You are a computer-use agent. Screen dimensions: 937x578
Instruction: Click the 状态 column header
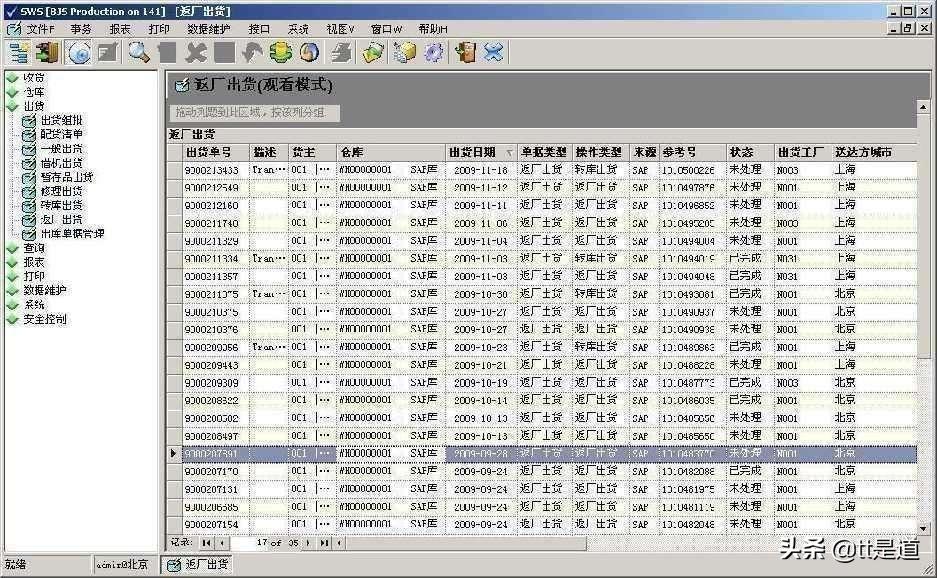[x=750, y=152]
